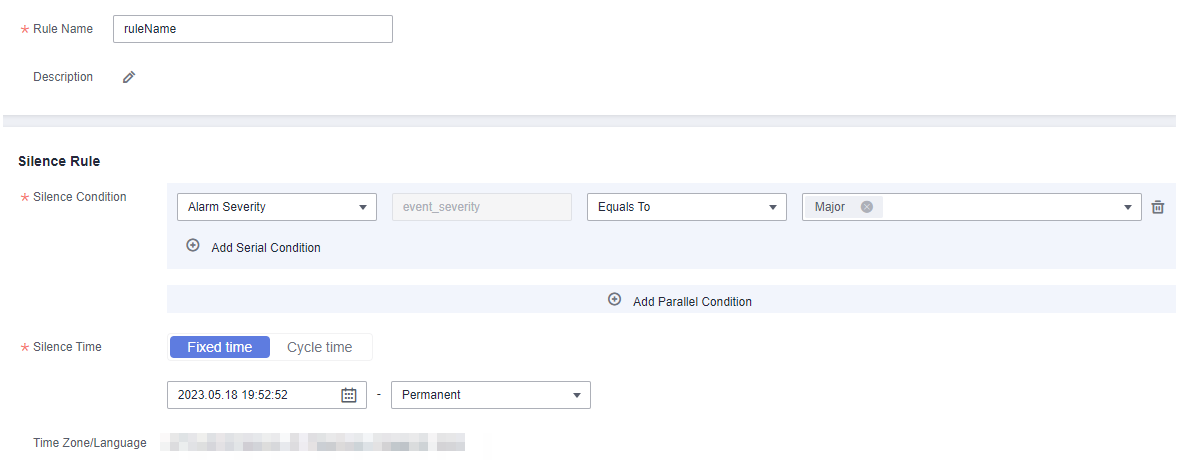Click plus icon beside Add Serial Condition

(x=193, y=246)
